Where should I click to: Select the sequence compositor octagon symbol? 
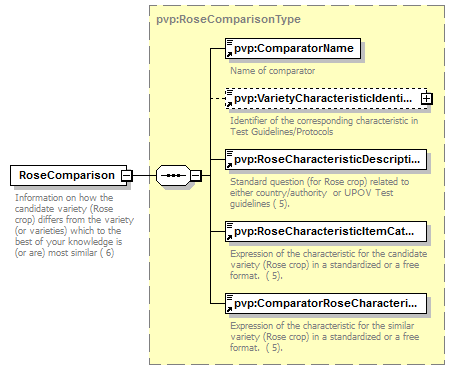point(173,175)
